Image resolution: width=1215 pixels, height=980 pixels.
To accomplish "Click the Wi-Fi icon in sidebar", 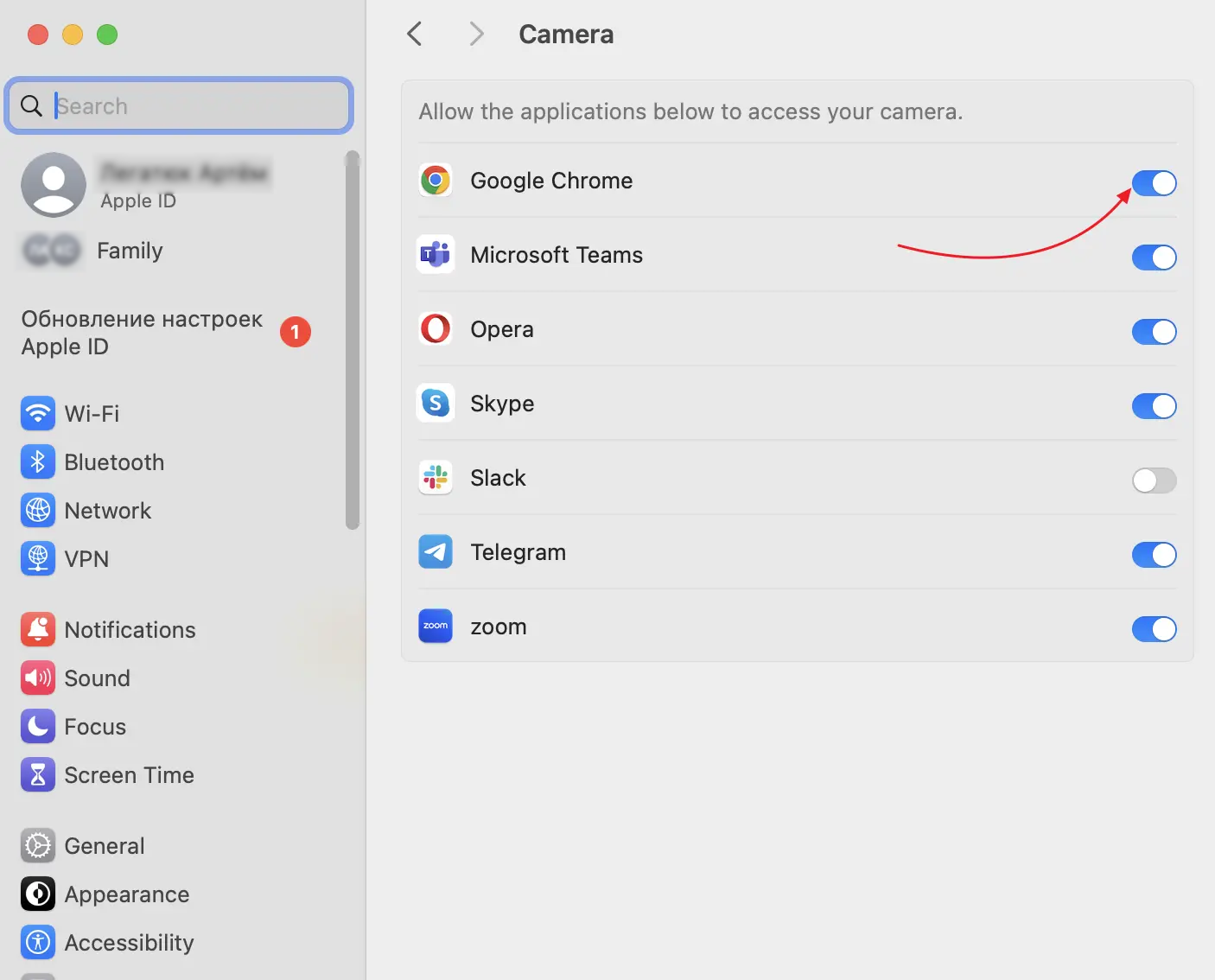I will 38,414.
